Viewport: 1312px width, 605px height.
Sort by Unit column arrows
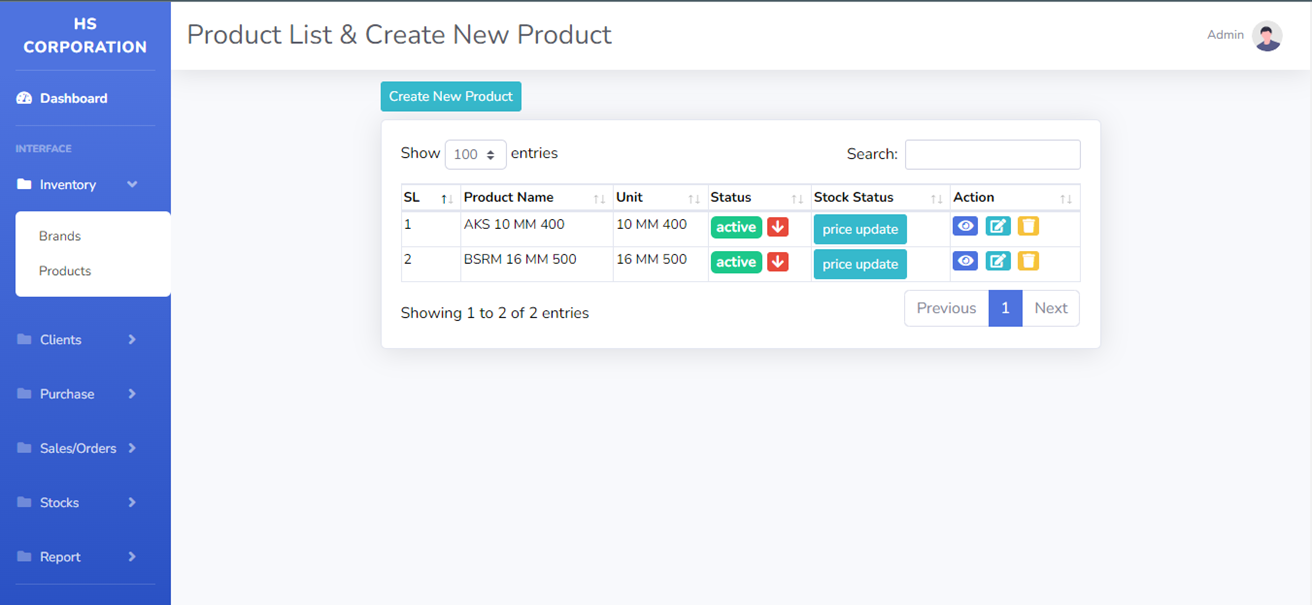point(694,198)
